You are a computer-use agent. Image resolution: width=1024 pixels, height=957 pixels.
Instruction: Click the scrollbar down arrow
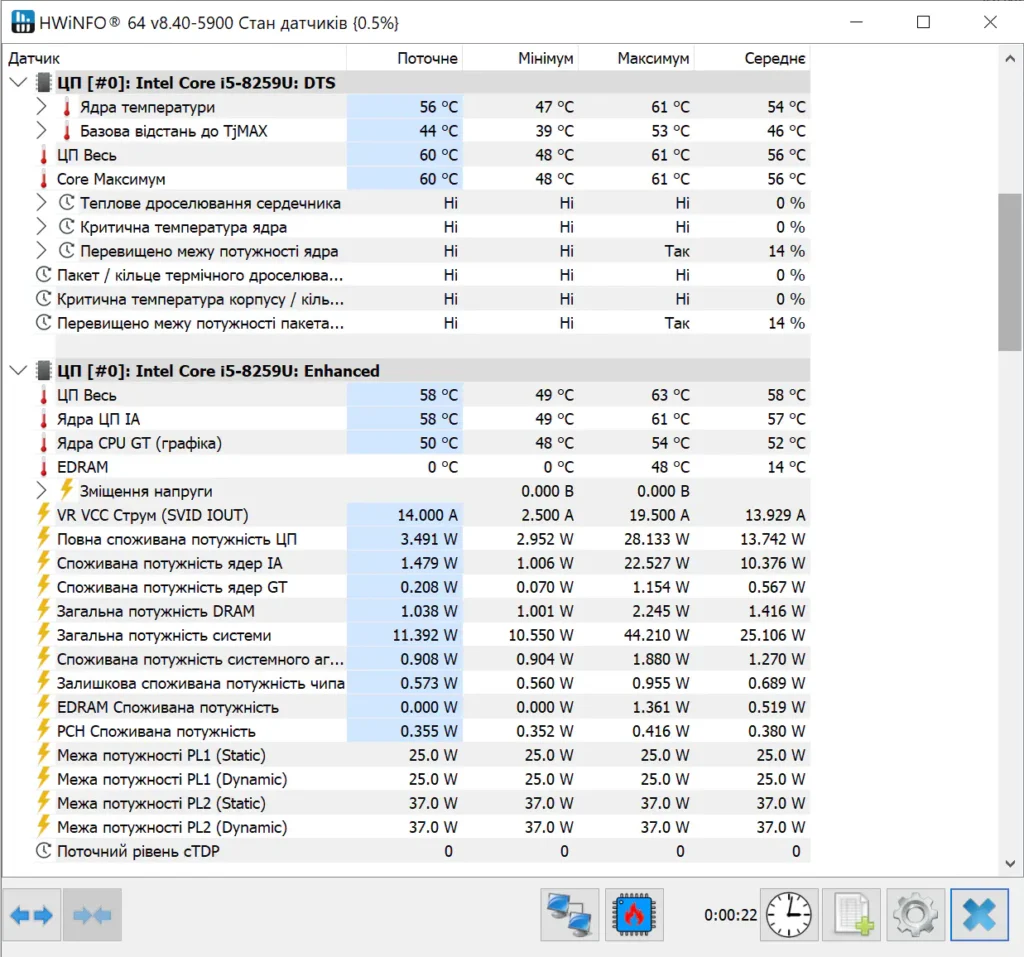click(1010, 864)
